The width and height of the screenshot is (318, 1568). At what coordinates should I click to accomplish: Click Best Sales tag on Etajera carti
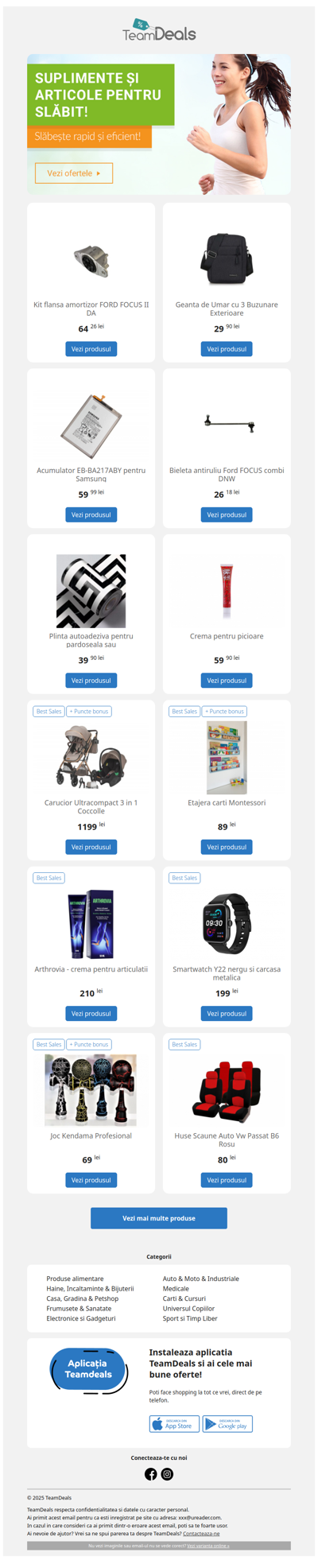pos(184,712)
